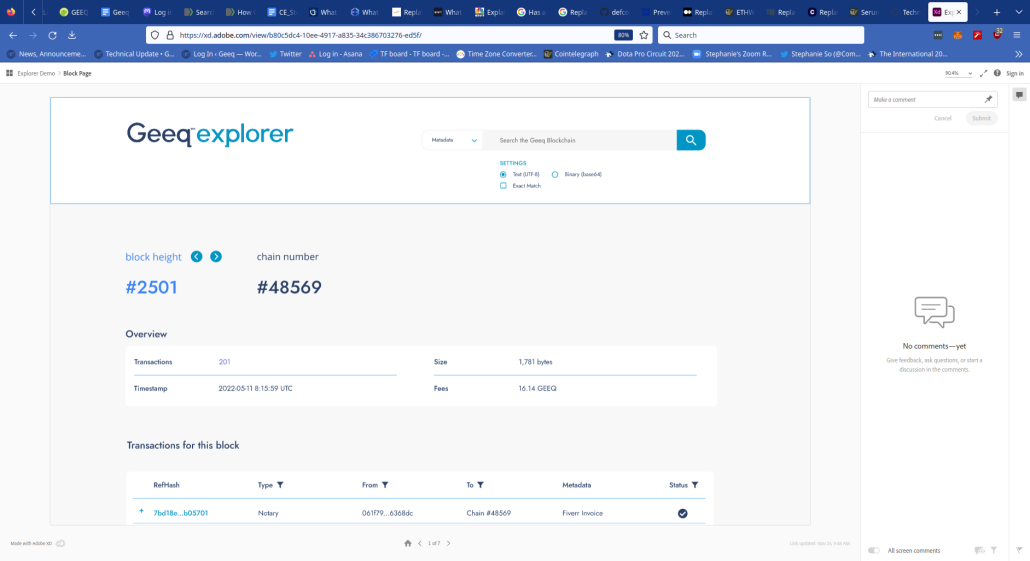Click the 16.14 GEEQ fees value

coord(537,388)
